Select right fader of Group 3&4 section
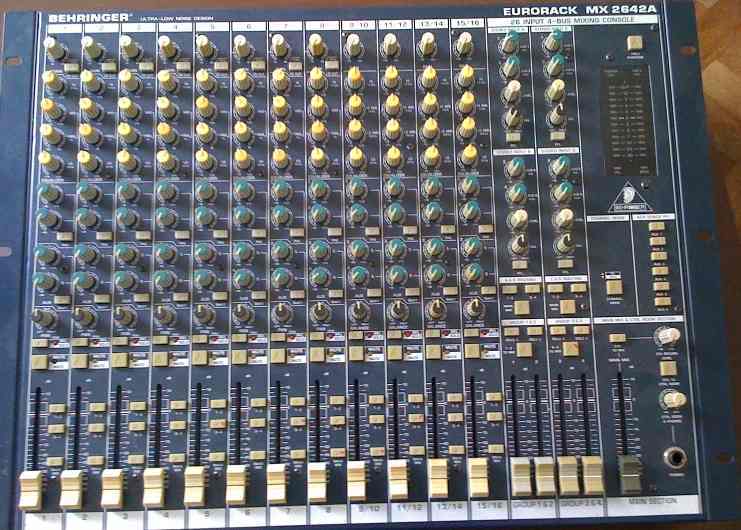741x530 pixels. point(592,475)
